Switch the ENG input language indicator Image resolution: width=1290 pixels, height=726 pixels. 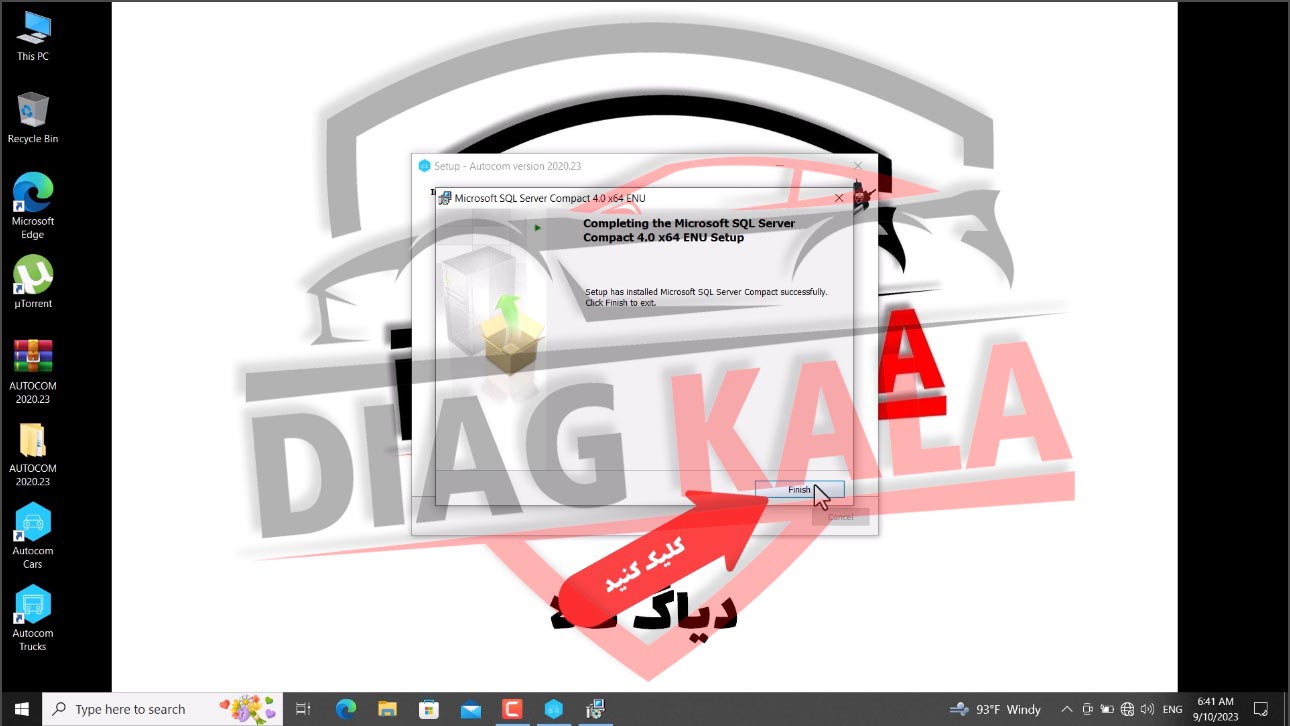pos(1172,709)
